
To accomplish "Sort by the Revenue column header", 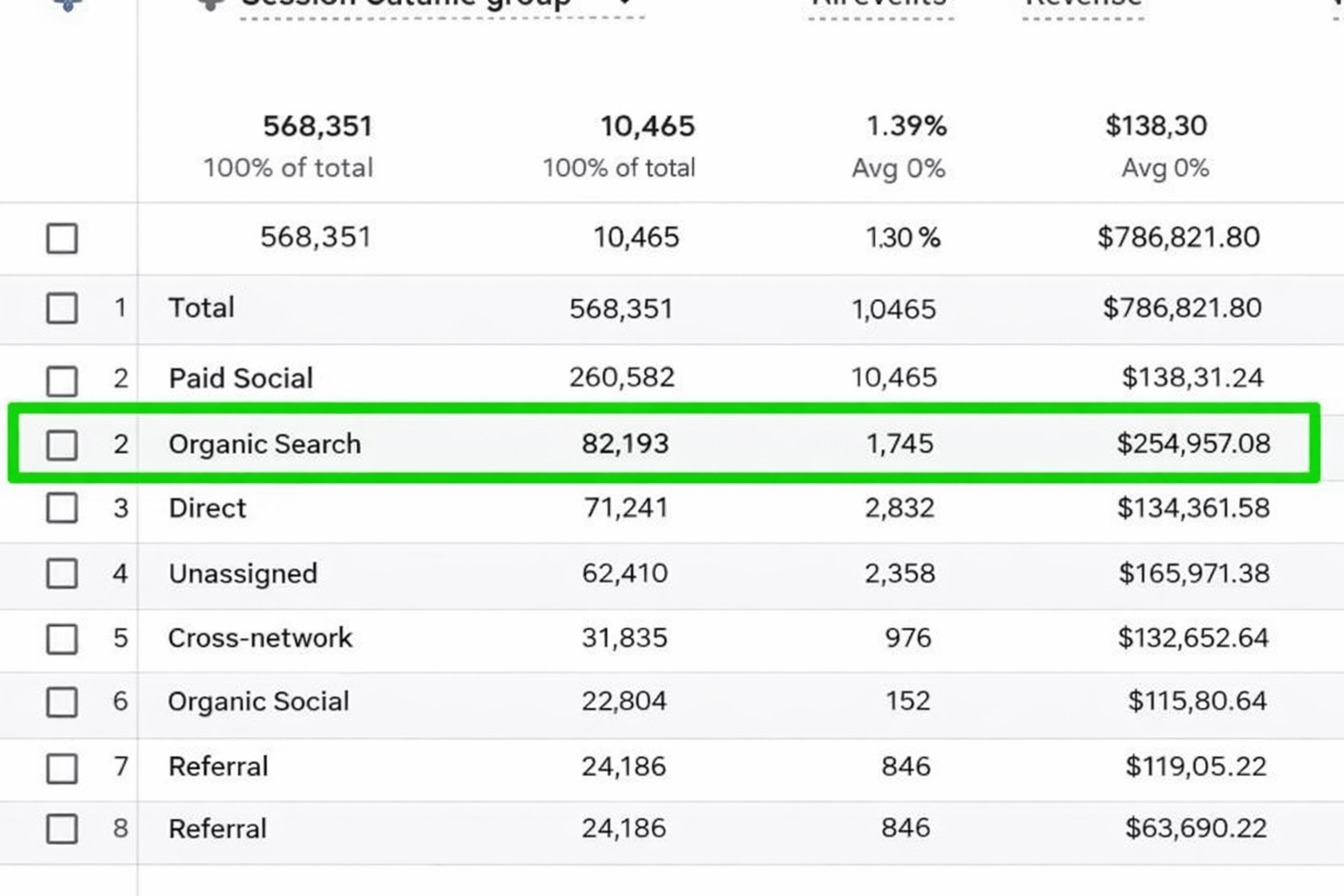I will tap(1083, 4).
